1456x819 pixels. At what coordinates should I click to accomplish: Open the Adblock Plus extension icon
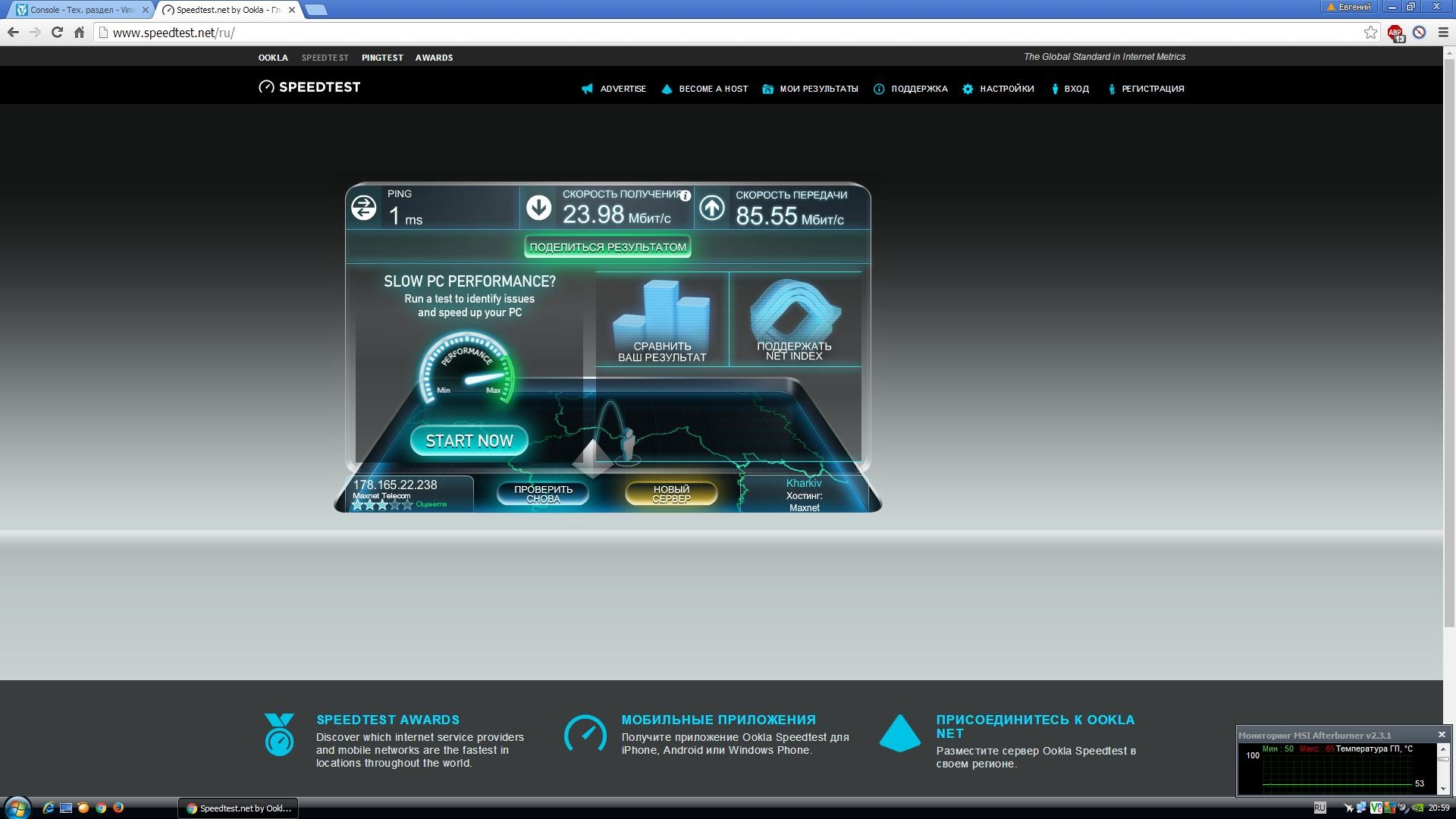[1395, 33]
